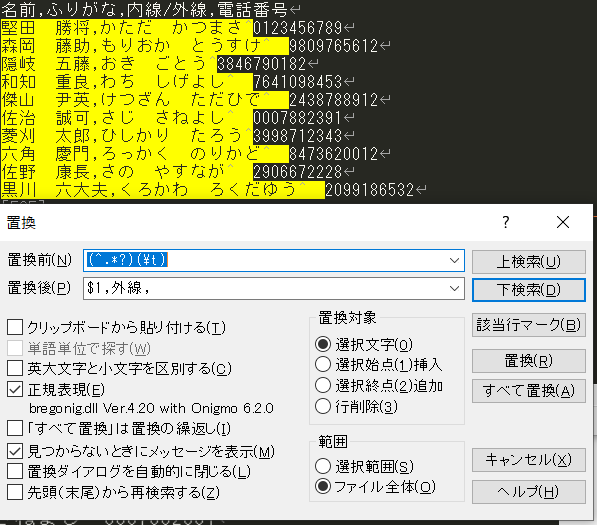Click the highlighted name 傑山 尹英
The width and height of the screenshot is (597, 525).
point(46,100)
